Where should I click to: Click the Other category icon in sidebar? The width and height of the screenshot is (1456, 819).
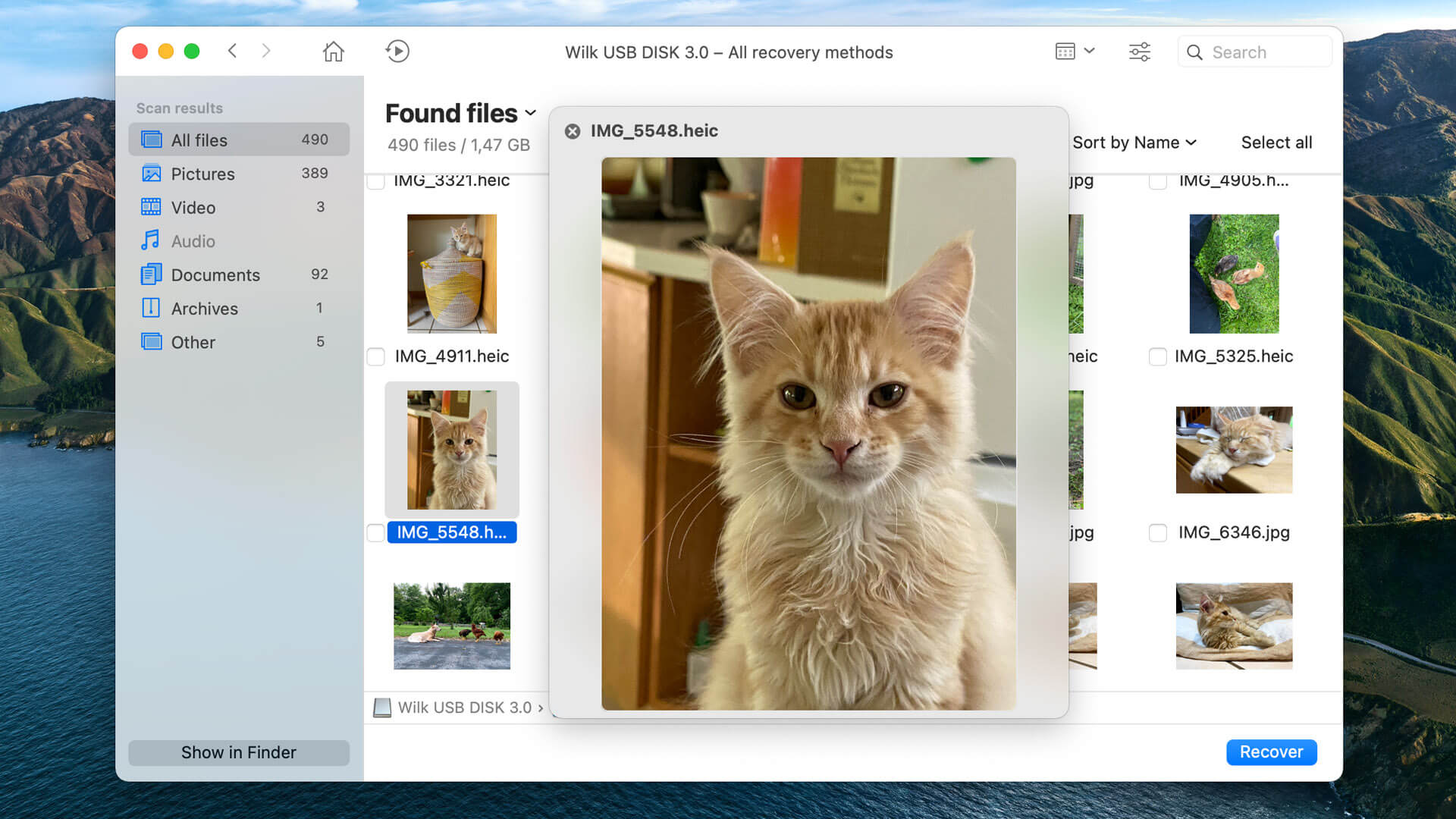click(150, 342)
